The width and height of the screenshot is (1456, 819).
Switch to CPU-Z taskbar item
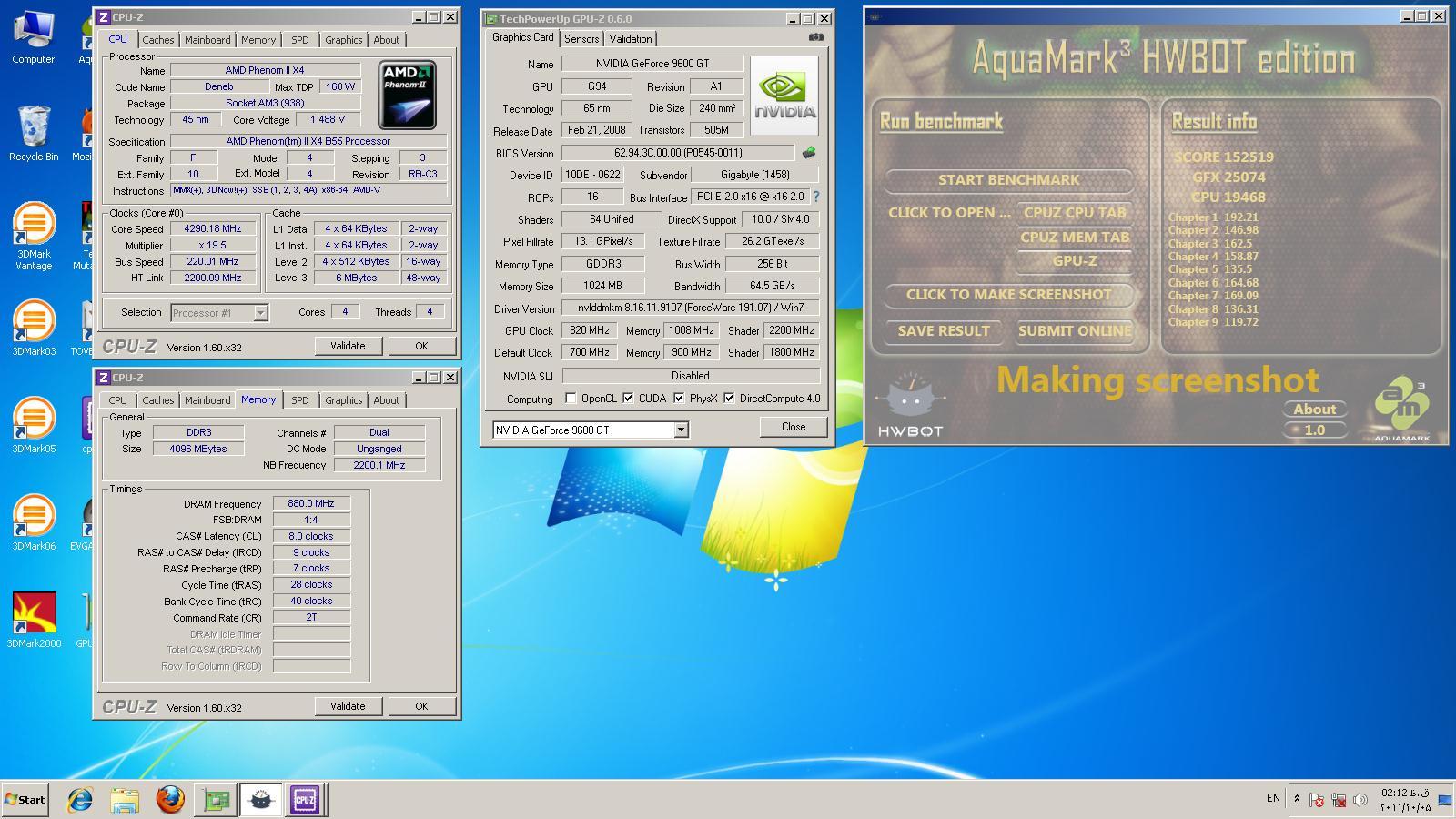tap(305, 800)
